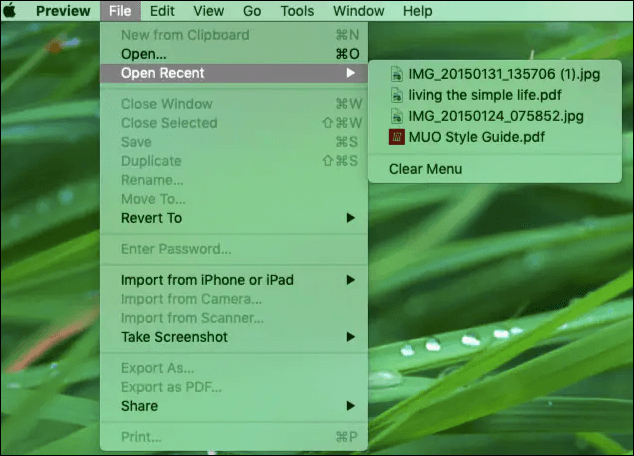This screenshot has width=634, height=456.
Task: Select Clear Menu in recent files list
Action: click(x=425, y=169)
